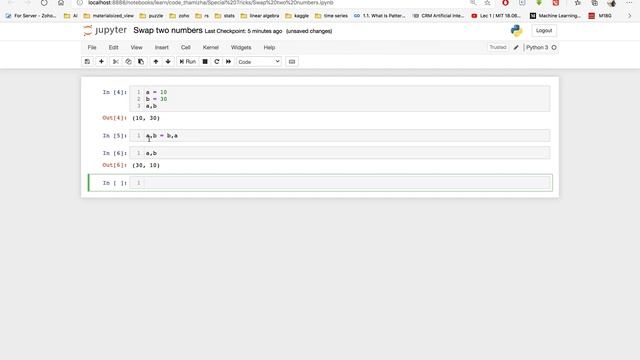Rename notebook title Swap two numbers

click(168, 31)
